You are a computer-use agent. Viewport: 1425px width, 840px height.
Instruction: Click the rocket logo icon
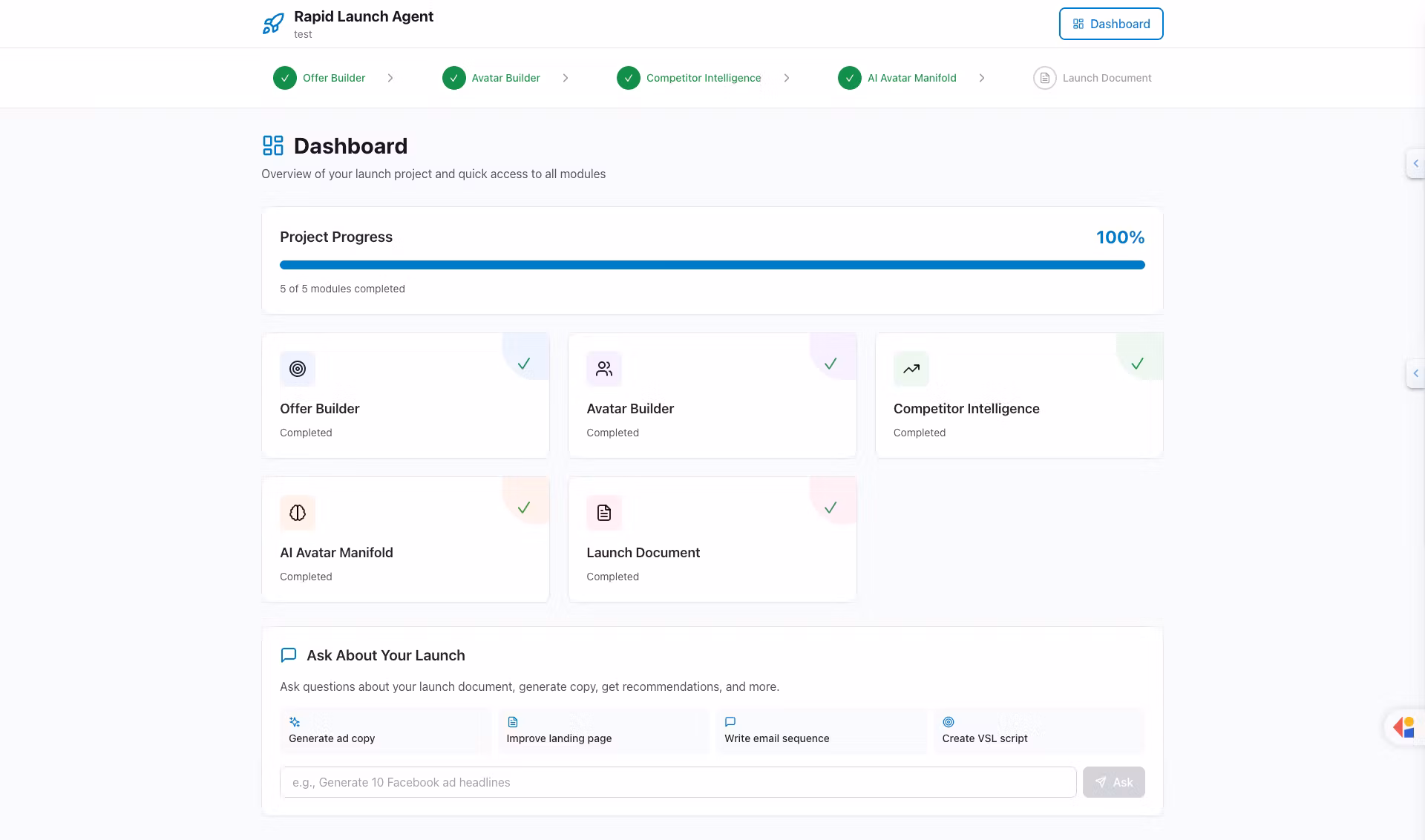pos(273,24)
